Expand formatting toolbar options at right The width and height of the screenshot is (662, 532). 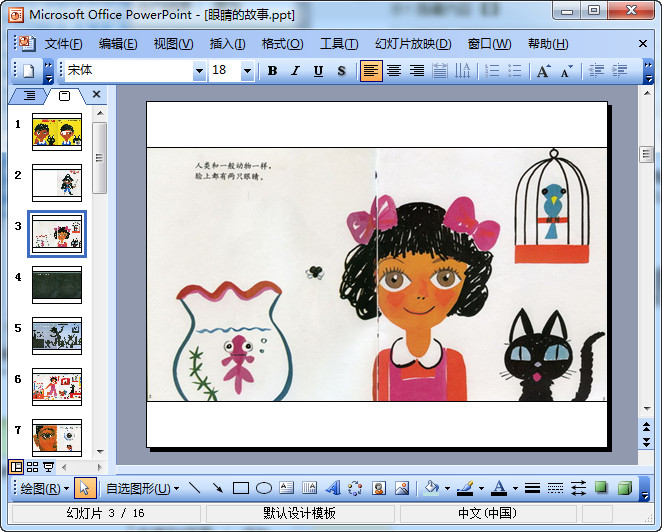pos(648,71)
